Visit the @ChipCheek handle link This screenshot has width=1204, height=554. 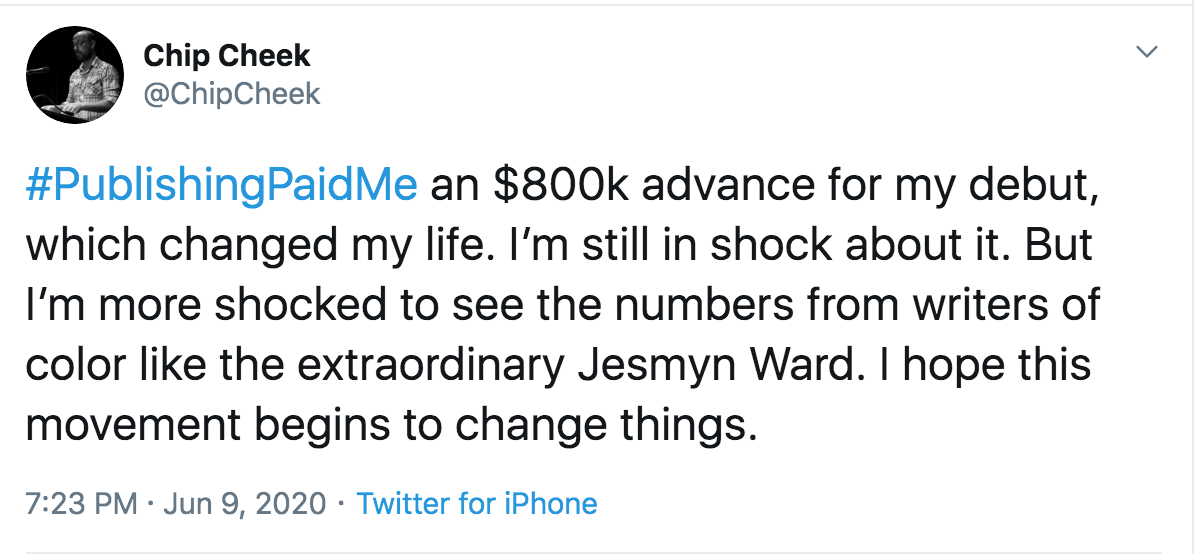232,94
